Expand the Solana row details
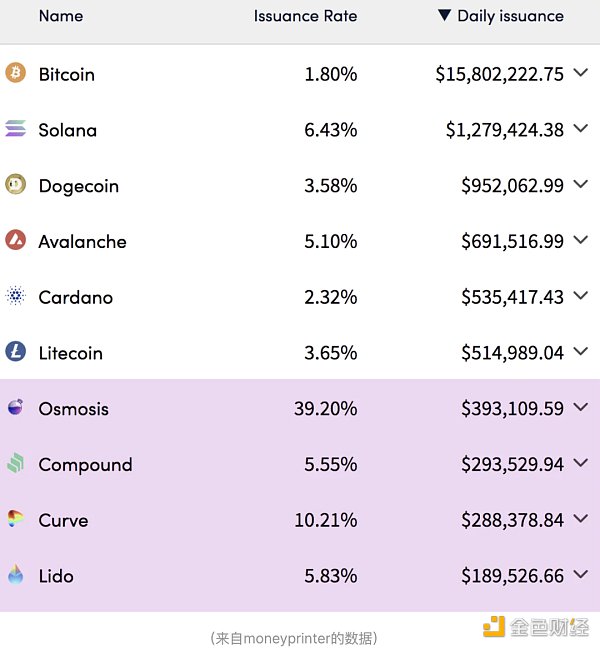Image resolution: width=600 pixels, height=648 pixels. [x=581, y=129]
